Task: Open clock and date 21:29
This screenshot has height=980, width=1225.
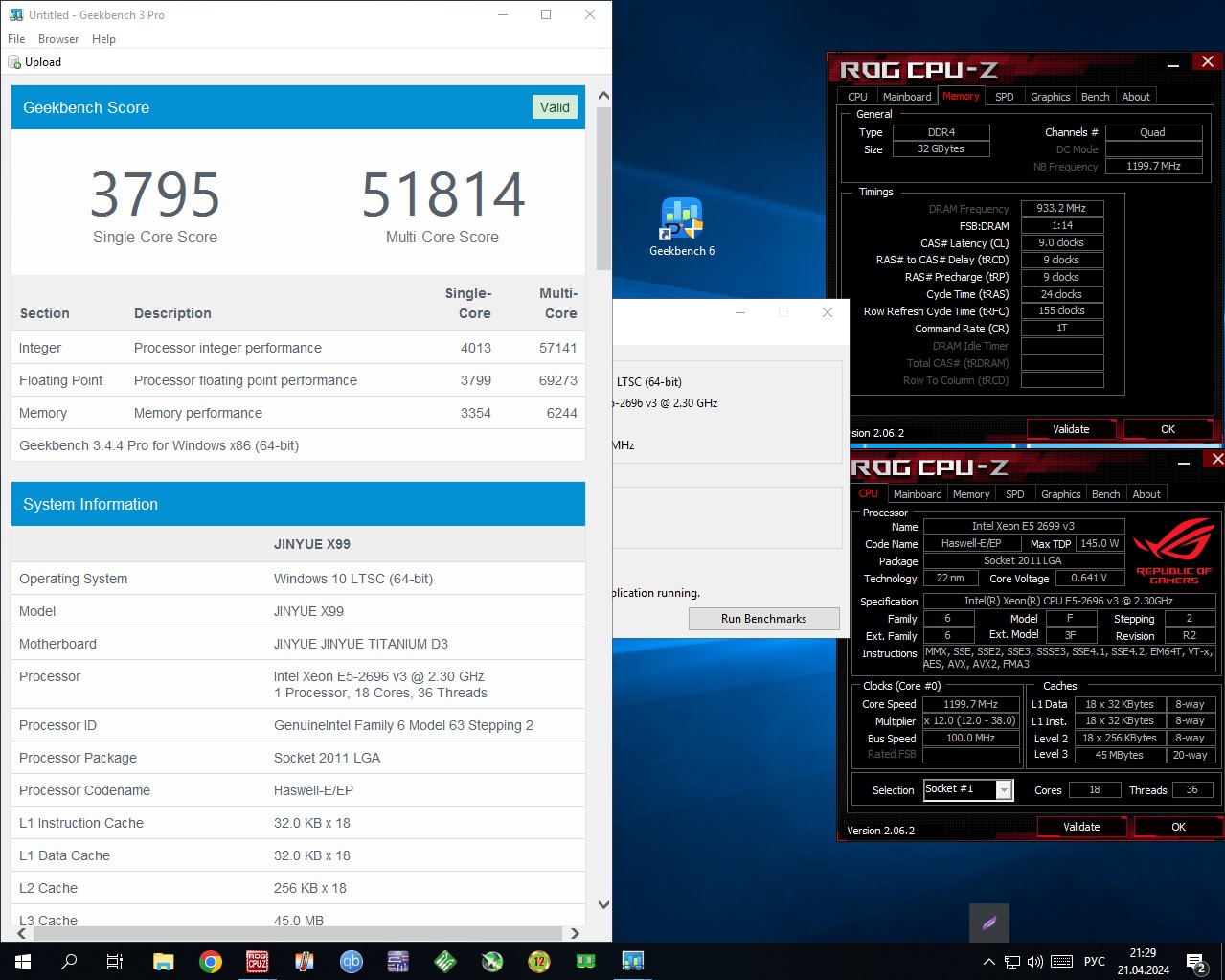Action: coord(1143,962)
